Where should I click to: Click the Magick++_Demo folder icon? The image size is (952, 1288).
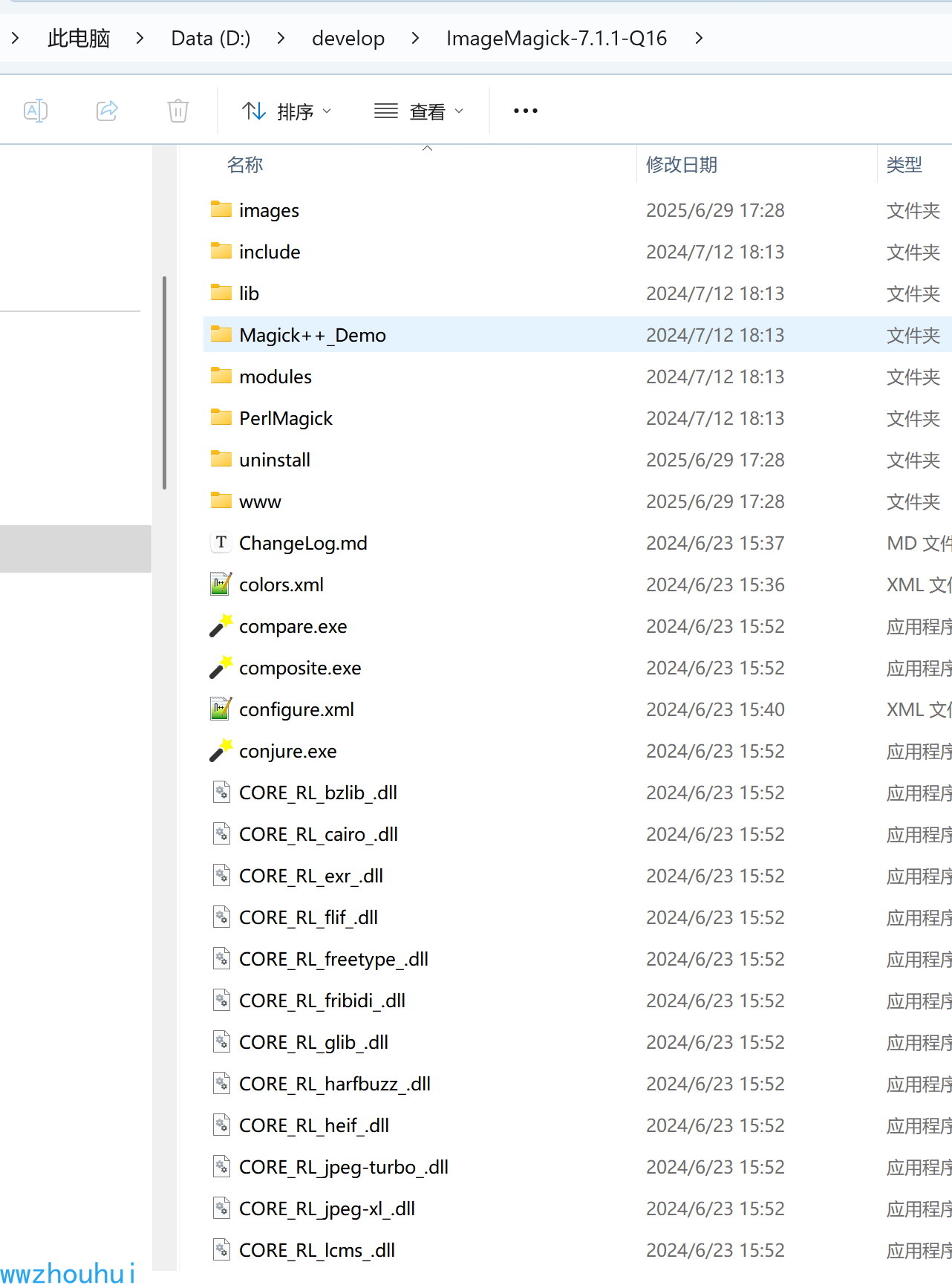(221, 334)
